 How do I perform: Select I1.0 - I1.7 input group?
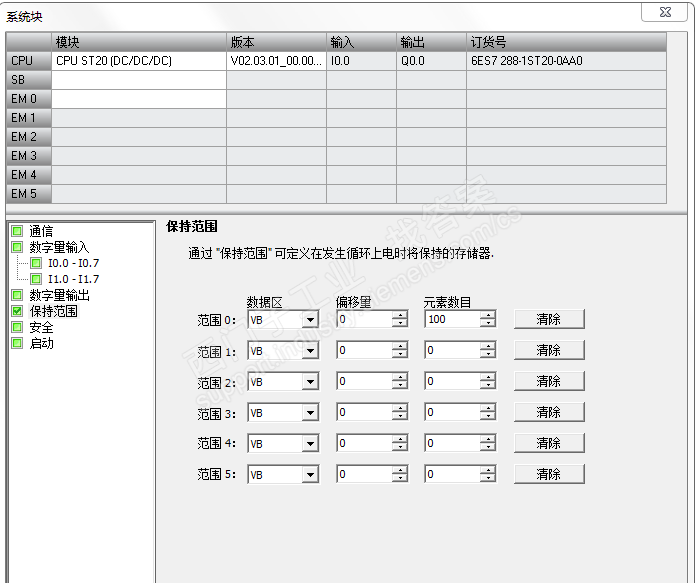pos(73,279)
